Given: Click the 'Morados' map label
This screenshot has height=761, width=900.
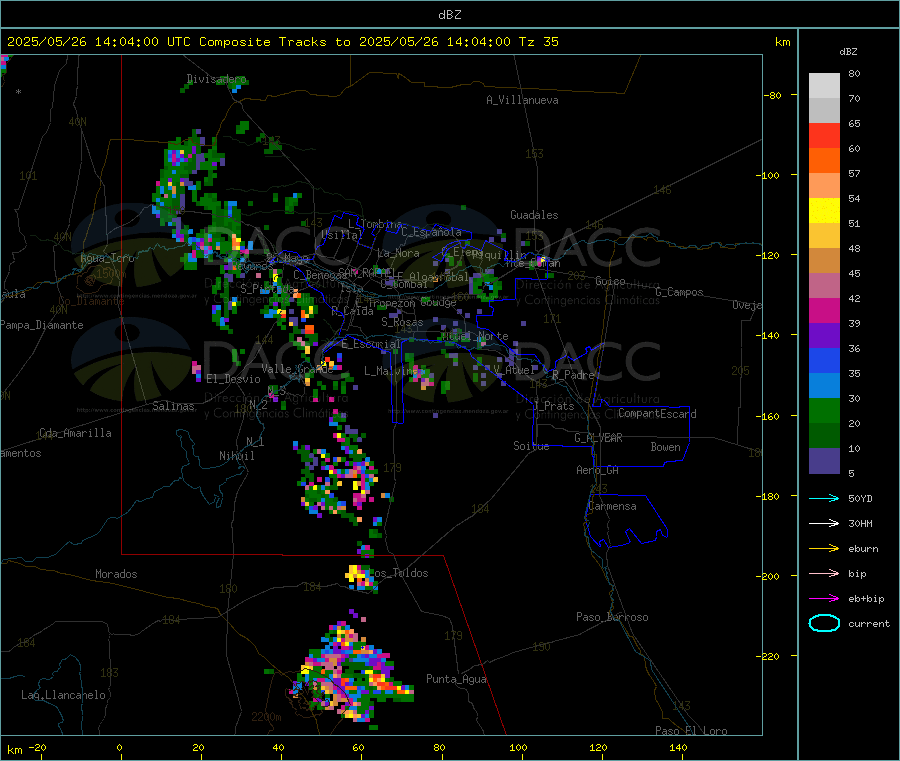Looking at the screenshot, I should pos(116,574).
